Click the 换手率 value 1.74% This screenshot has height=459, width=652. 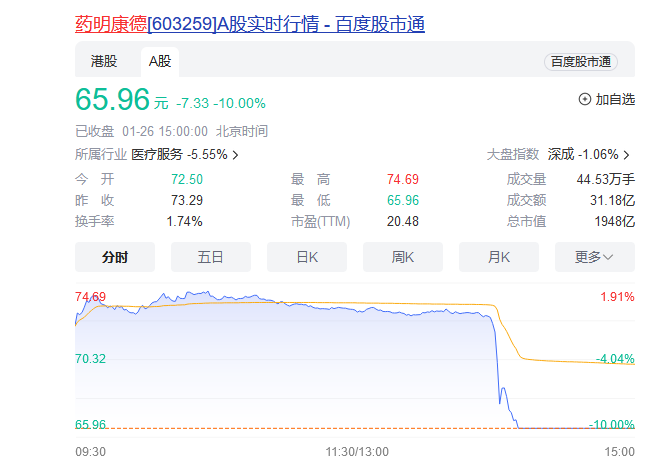(184, 221)
